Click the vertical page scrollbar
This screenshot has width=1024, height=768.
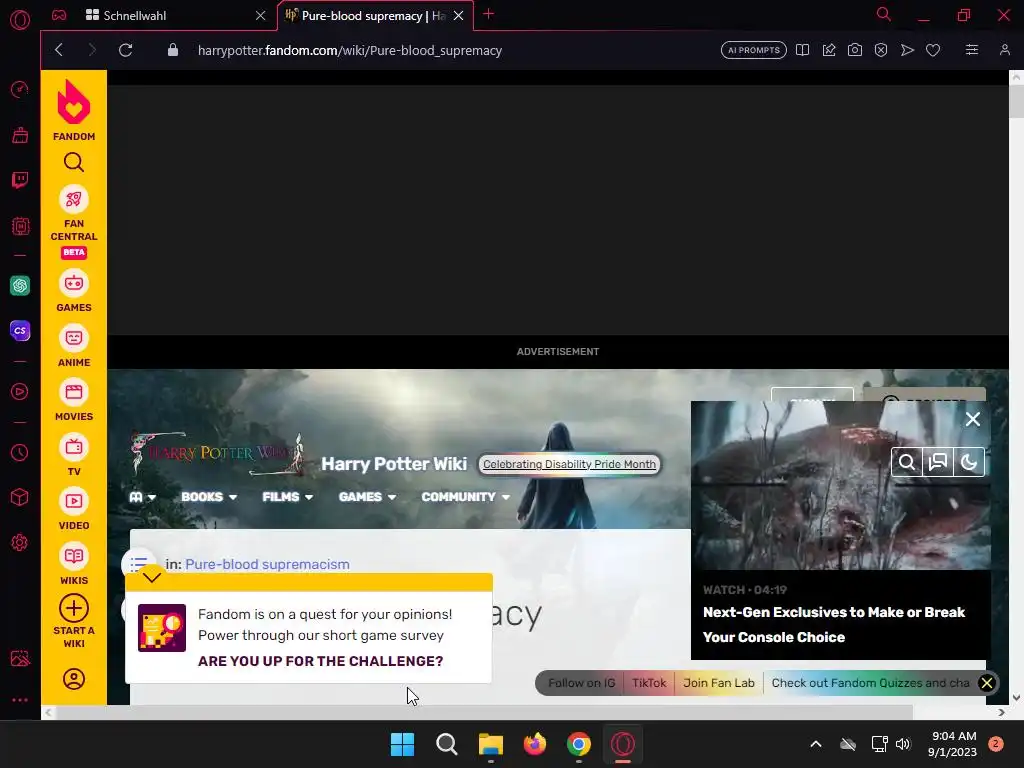[1016, 102]
